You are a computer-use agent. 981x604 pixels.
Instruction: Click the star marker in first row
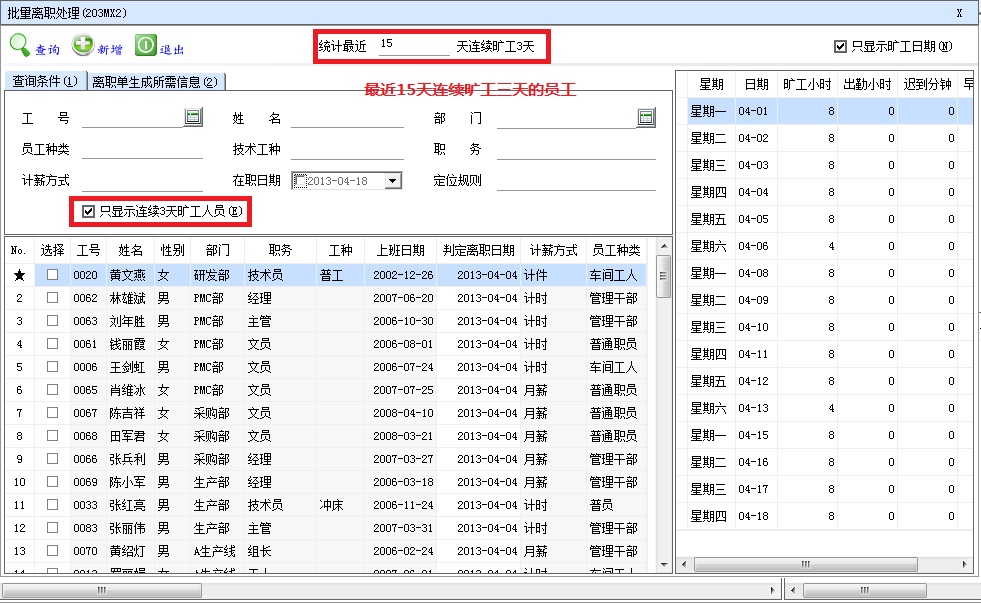pos(19,275)
